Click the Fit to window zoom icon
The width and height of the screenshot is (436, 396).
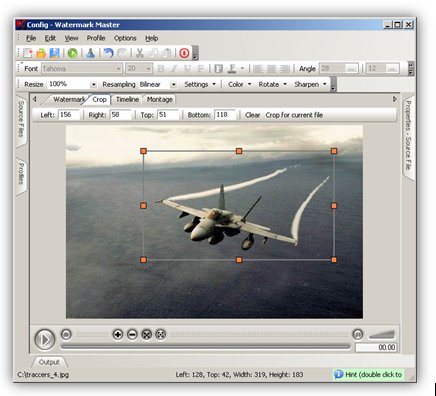tap(147, 334)
